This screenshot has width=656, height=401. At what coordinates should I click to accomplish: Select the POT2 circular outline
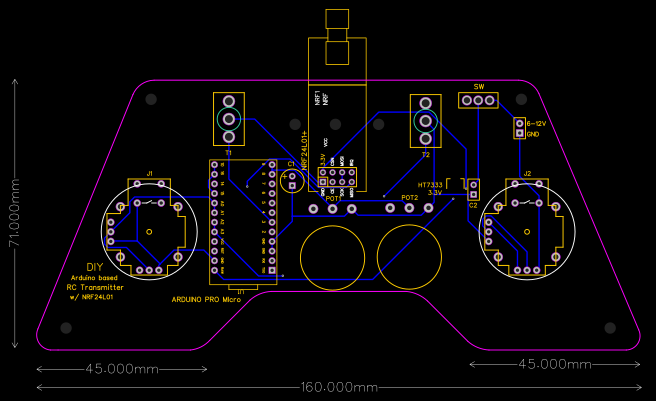[410, 257]
